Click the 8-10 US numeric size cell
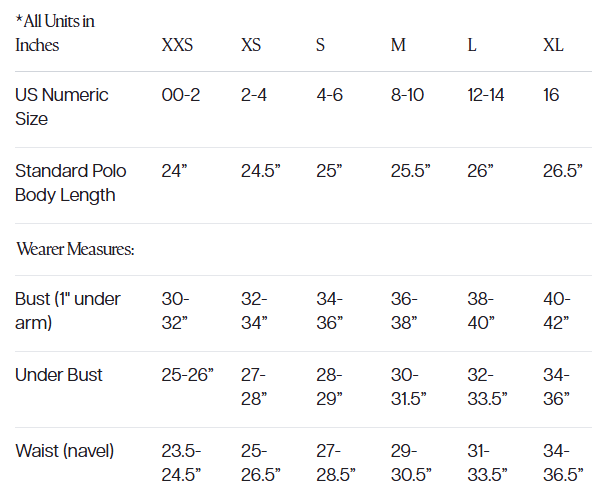The height and width of the screenshot is (493, 602). [x=407, y=95]
